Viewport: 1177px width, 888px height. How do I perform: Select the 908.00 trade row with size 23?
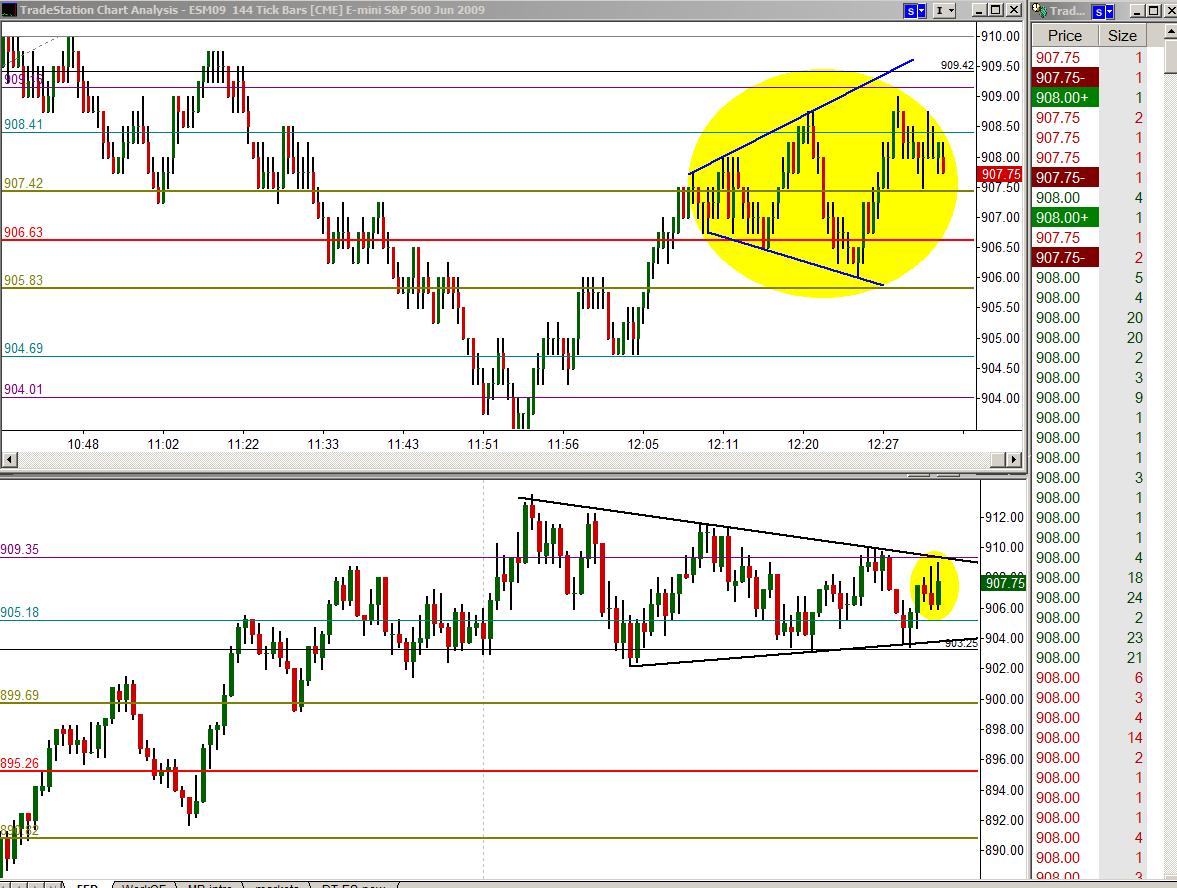click(x=1089, y=638)
